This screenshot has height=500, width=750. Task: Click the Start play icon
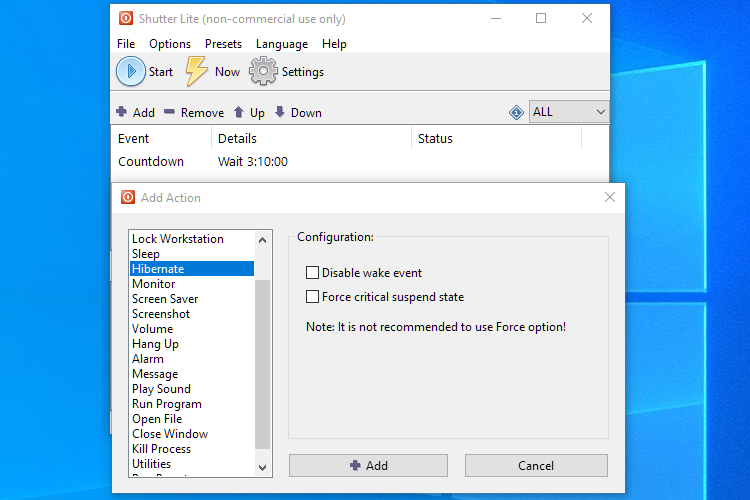pyautogui.click(x=131, y=71)
